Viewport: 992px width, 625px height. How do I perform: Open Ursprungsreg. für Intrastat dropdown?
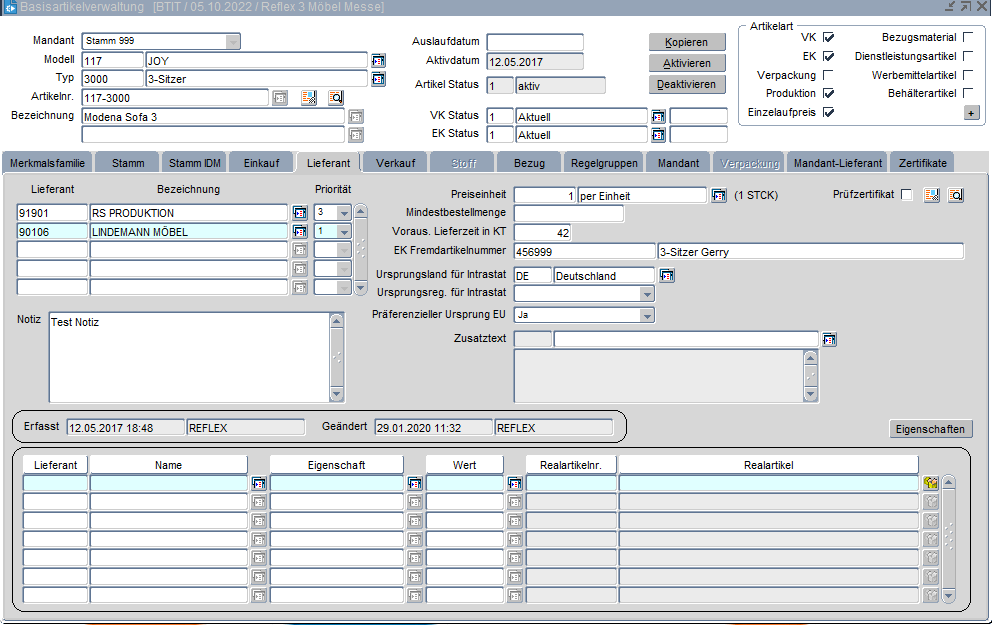point(647,294)
